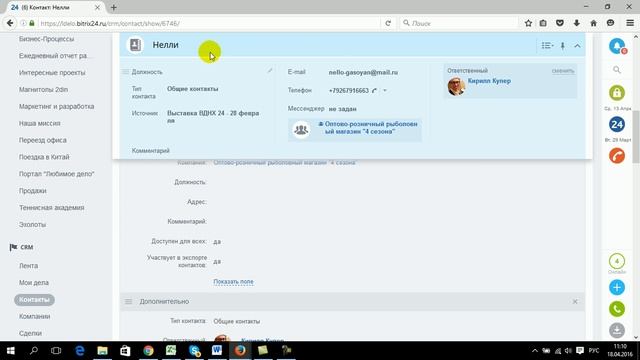Click the orange phone call icon

coord(617,156)
